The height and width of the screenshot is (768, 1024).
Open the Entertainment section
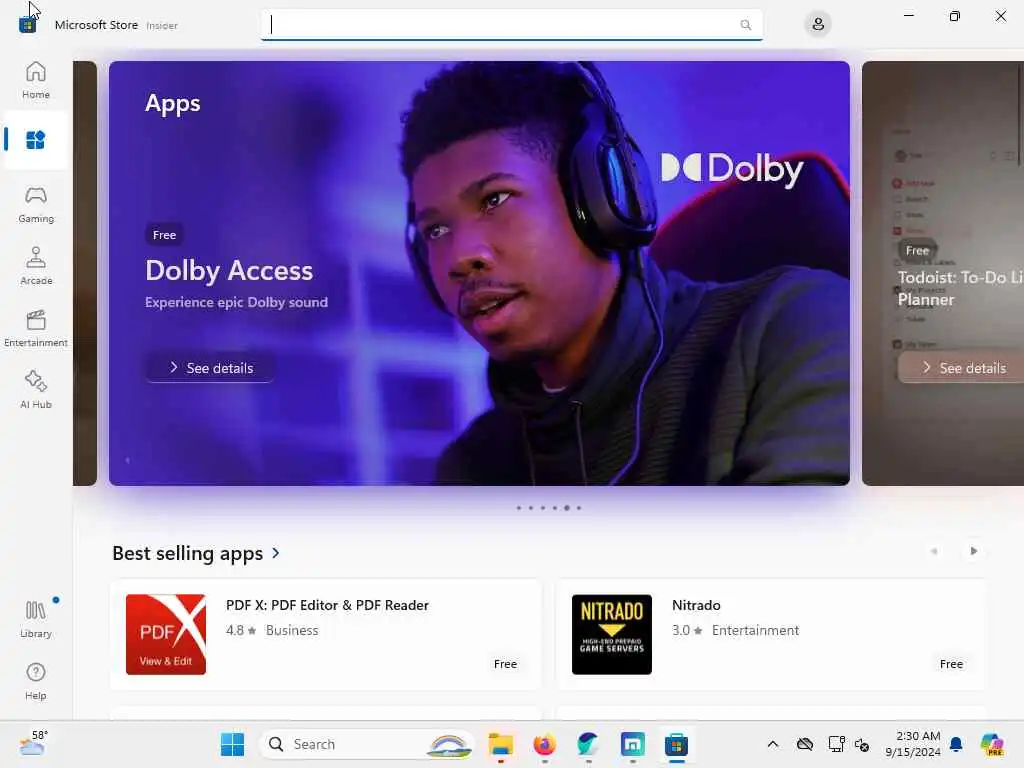35,328
